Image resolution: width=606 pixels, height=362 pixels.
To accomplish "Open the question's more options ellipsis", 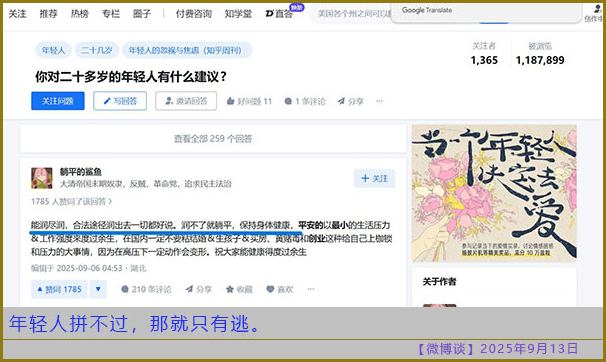I will click(380, 101).
